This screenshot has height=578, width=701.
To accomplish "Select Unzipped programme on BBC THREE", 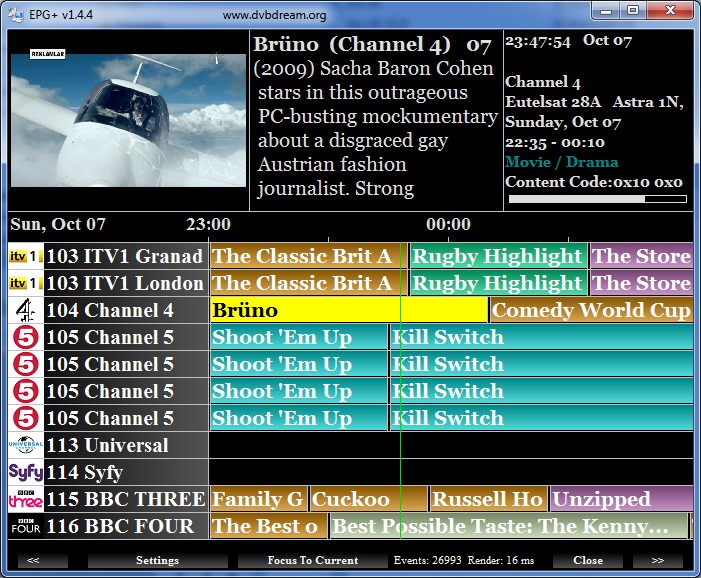I will [x=621, y=499].
